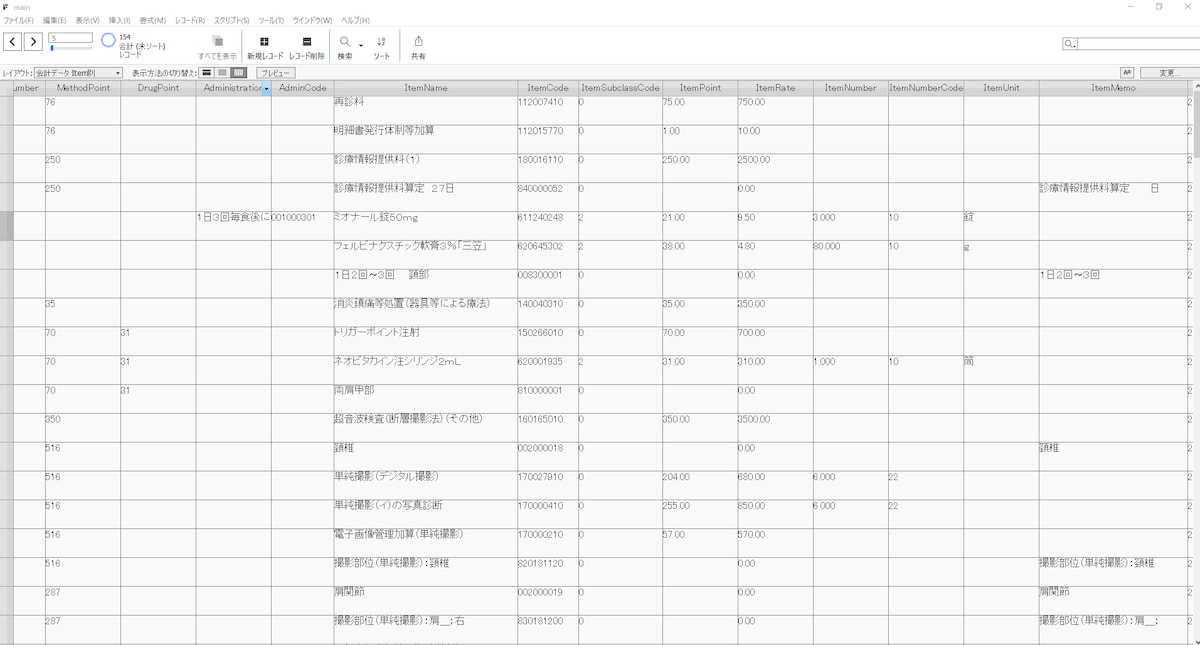Image resolution: width=1200 pixels, height=645 pixels.
Task: Go to the previous record arrow
Action: tap(12, 41)
